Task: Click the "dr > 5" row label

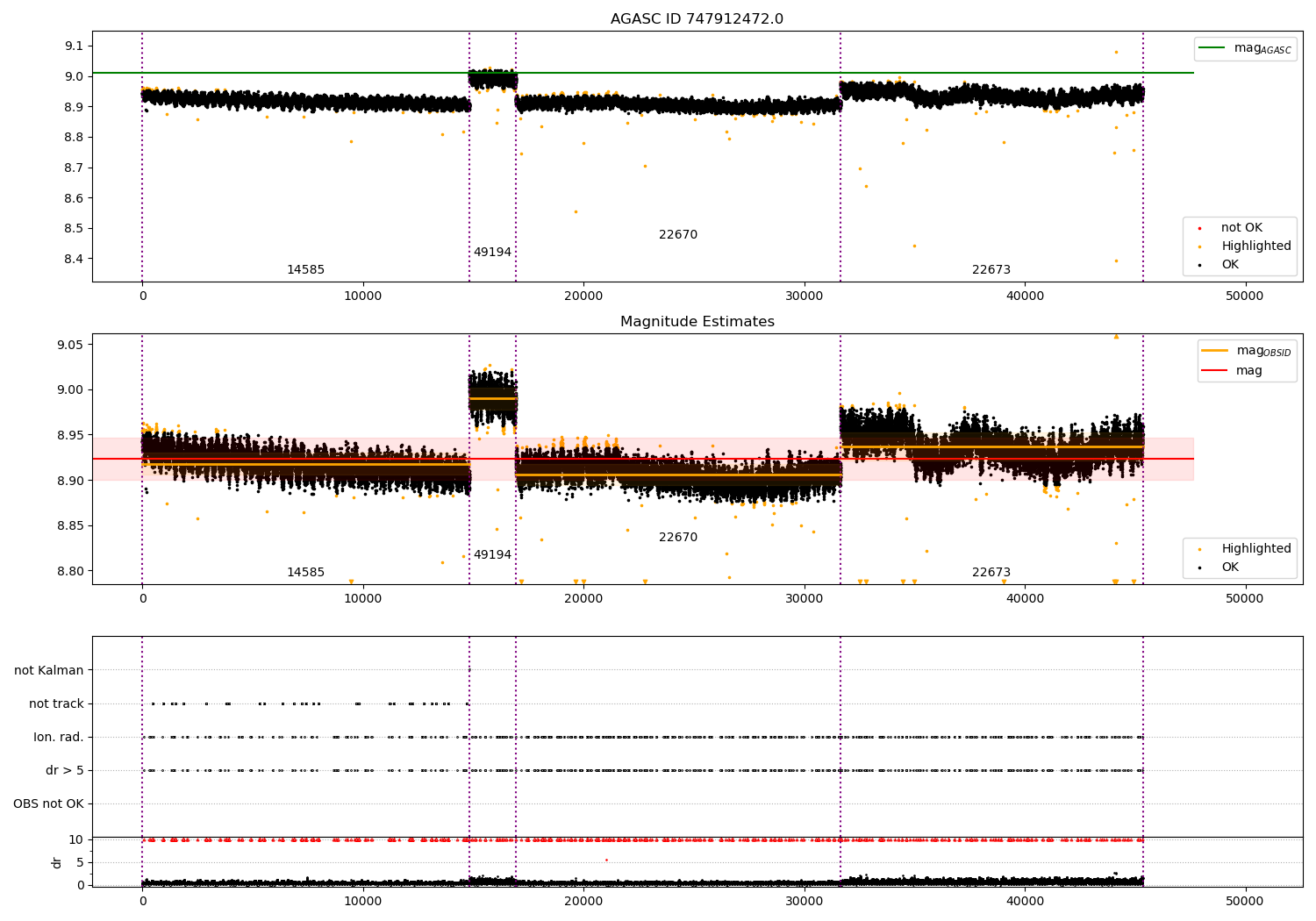Action: click(65, 771)
